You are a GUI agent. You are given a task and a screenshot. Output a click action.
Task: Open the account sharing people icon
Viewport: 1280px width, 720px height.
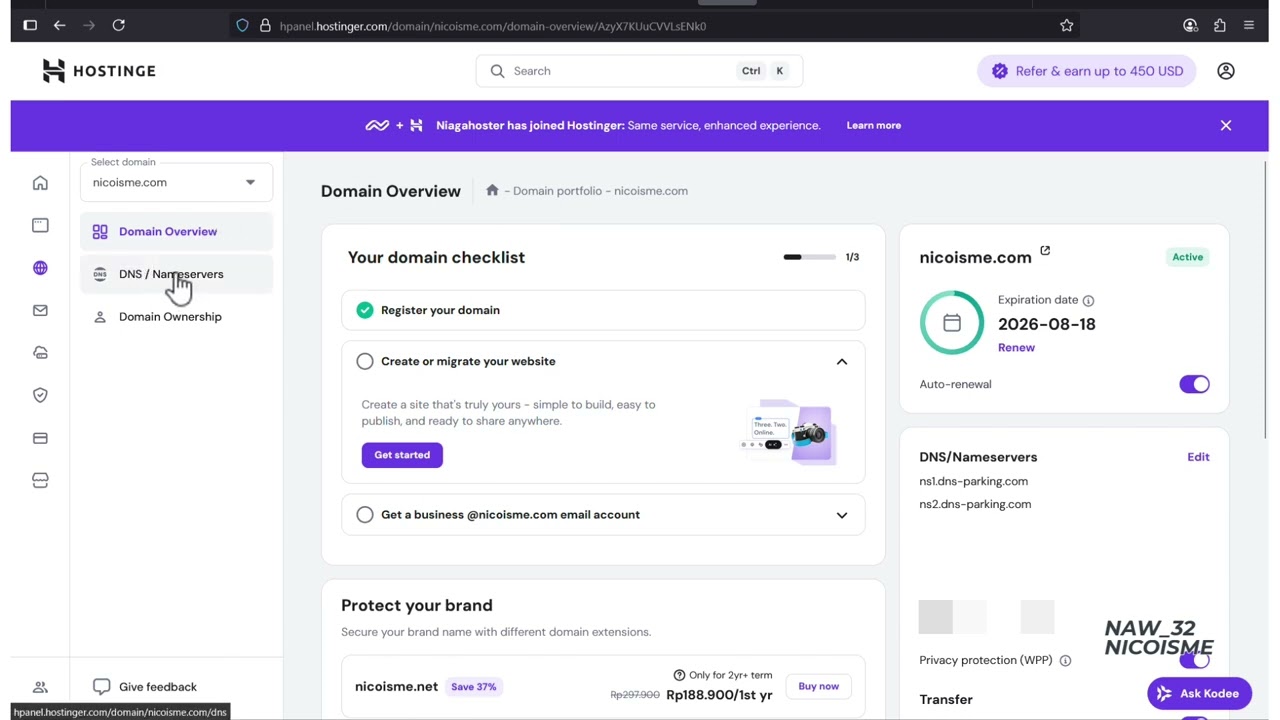(x=40, y=687)
